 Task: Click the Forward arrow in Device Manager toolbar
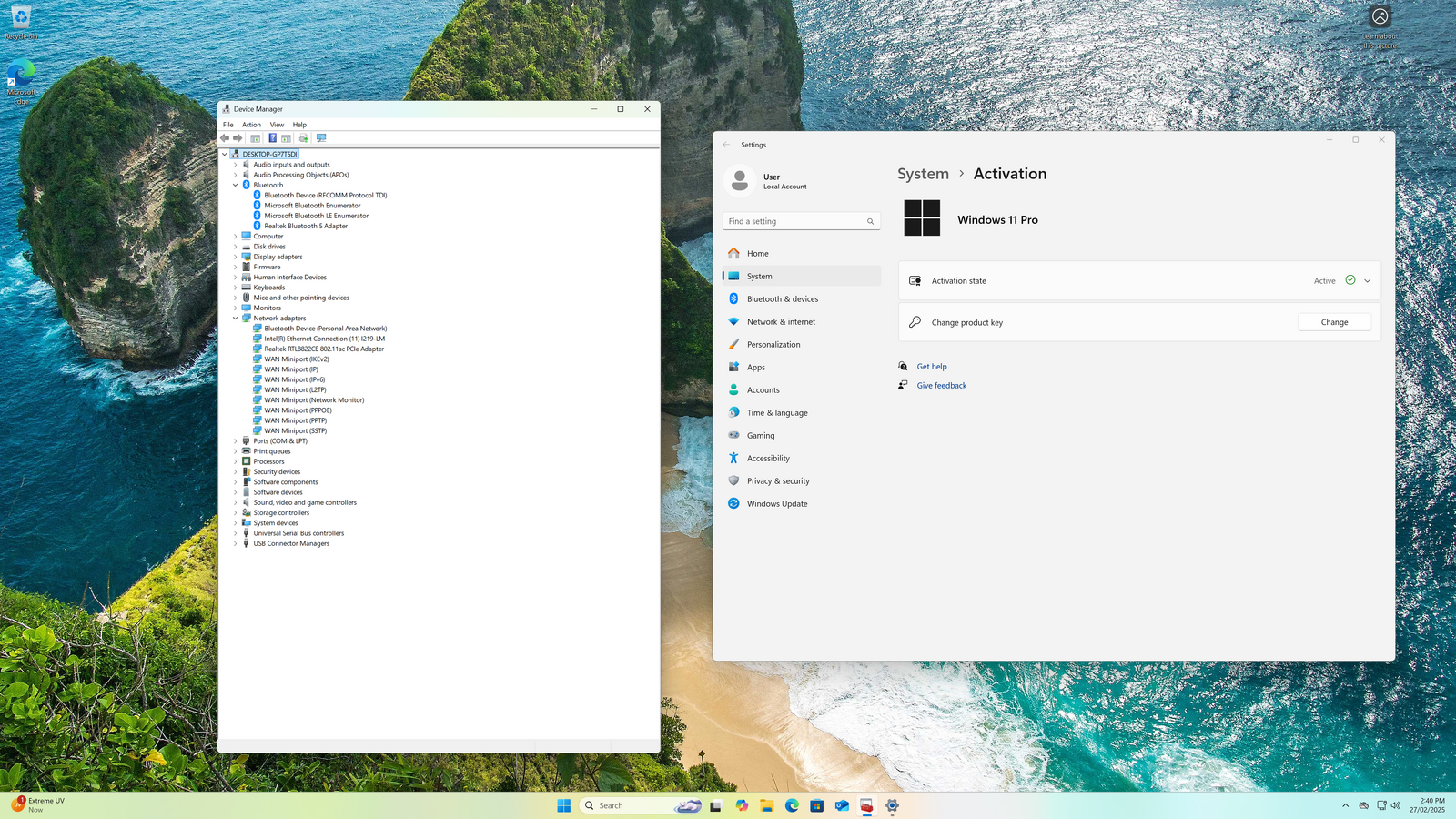pyautogui.click(x=238, y=138)
